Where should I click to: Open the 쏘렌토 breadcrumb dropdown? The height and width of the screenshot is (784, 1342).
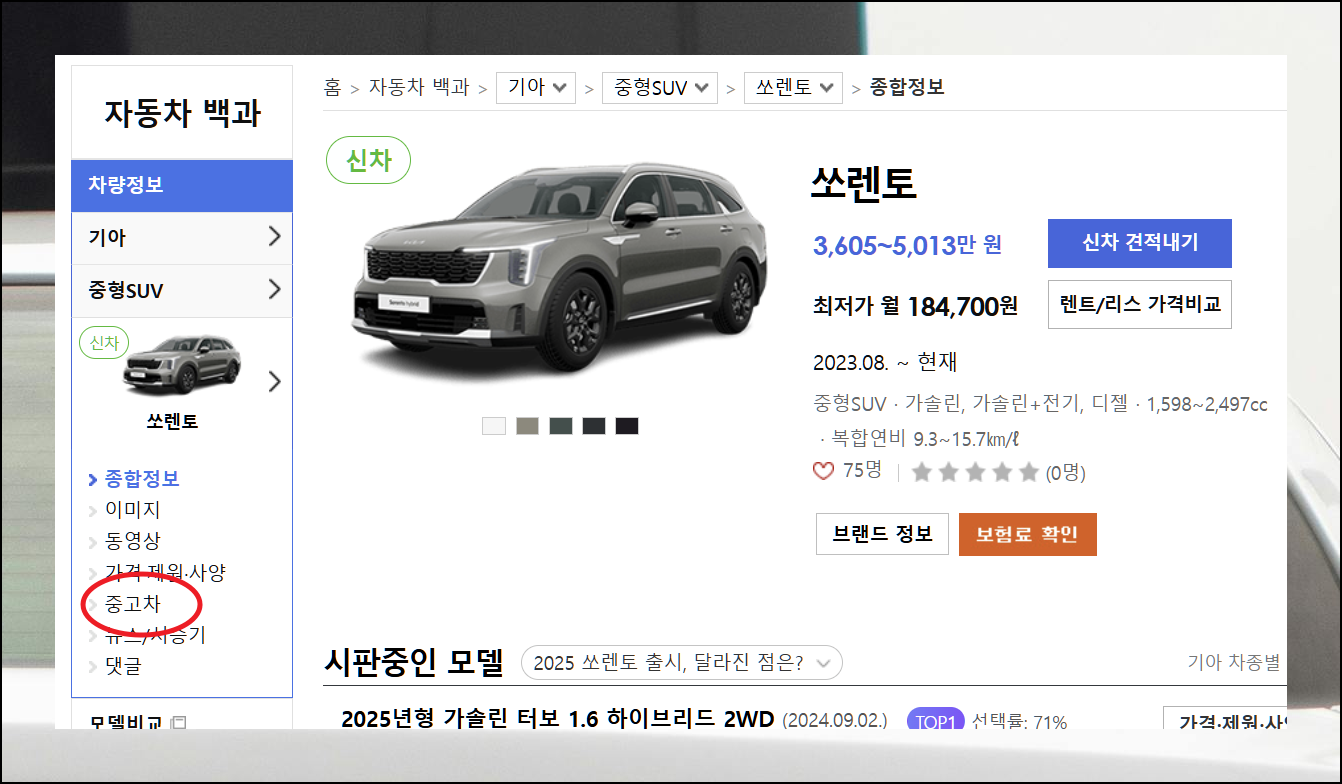[793, 87]
